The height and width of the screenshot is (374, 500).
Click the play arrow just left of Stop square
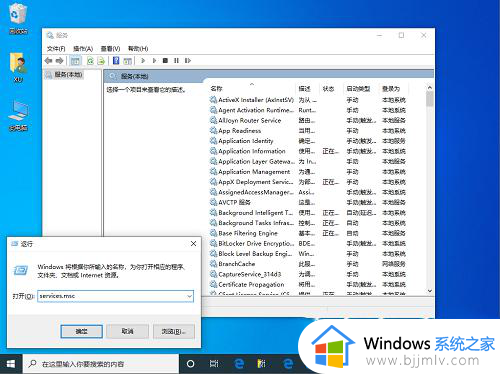coord(154,60)
